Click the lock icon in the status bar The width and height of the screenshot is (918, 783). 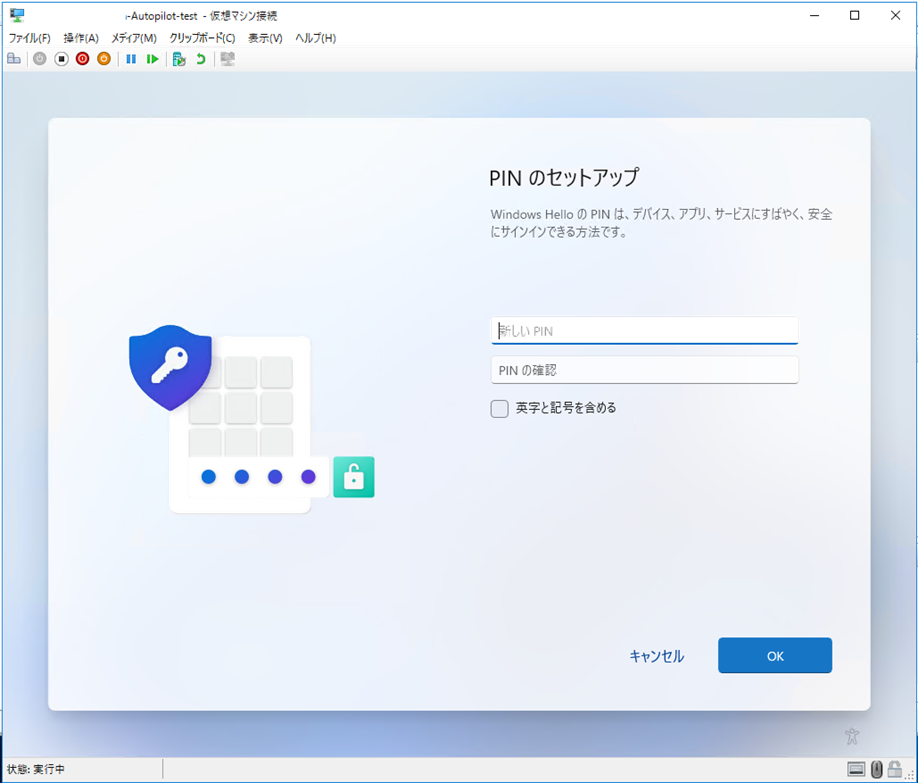(894, 768)
